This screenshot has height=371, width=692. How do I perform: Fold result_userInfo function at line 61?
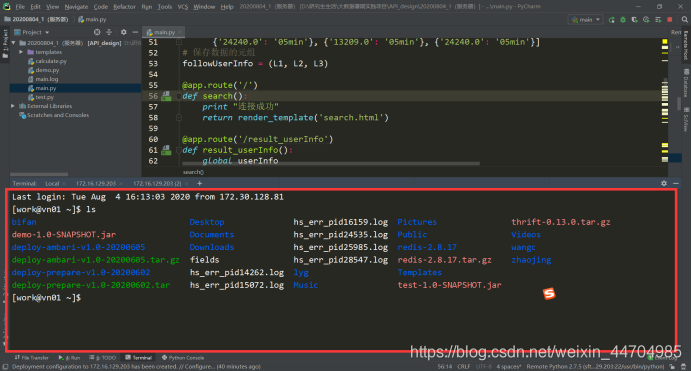pyautogui.click(x=179, y=150)
